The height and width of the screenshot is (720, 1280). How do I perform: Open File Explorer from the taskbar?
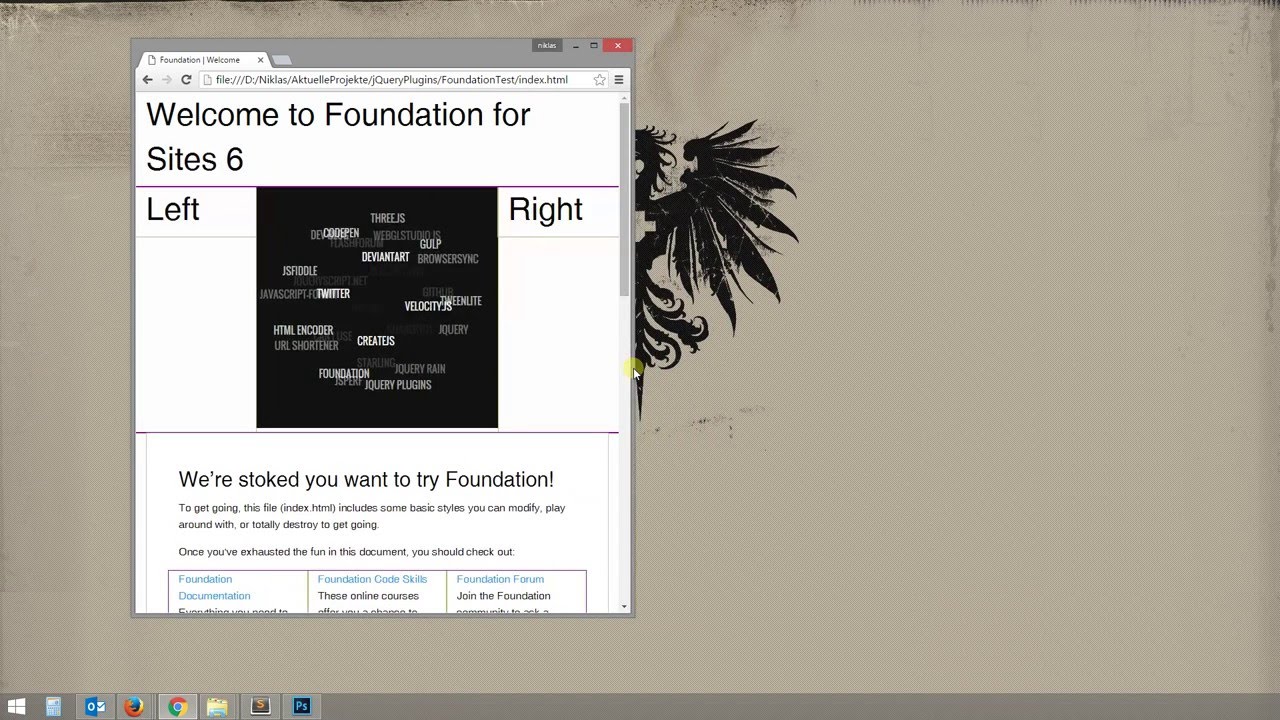coord(217,707)
